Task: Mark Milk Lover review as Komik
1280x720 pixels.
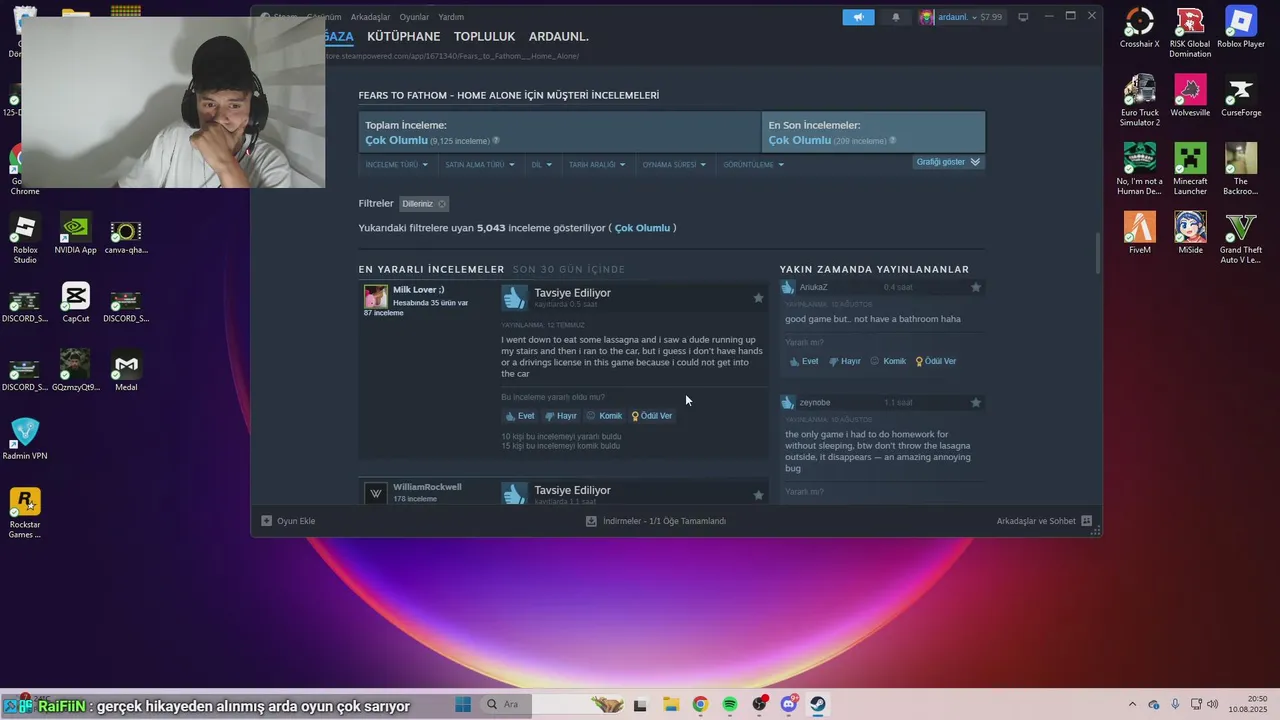Action: [604, 416]
